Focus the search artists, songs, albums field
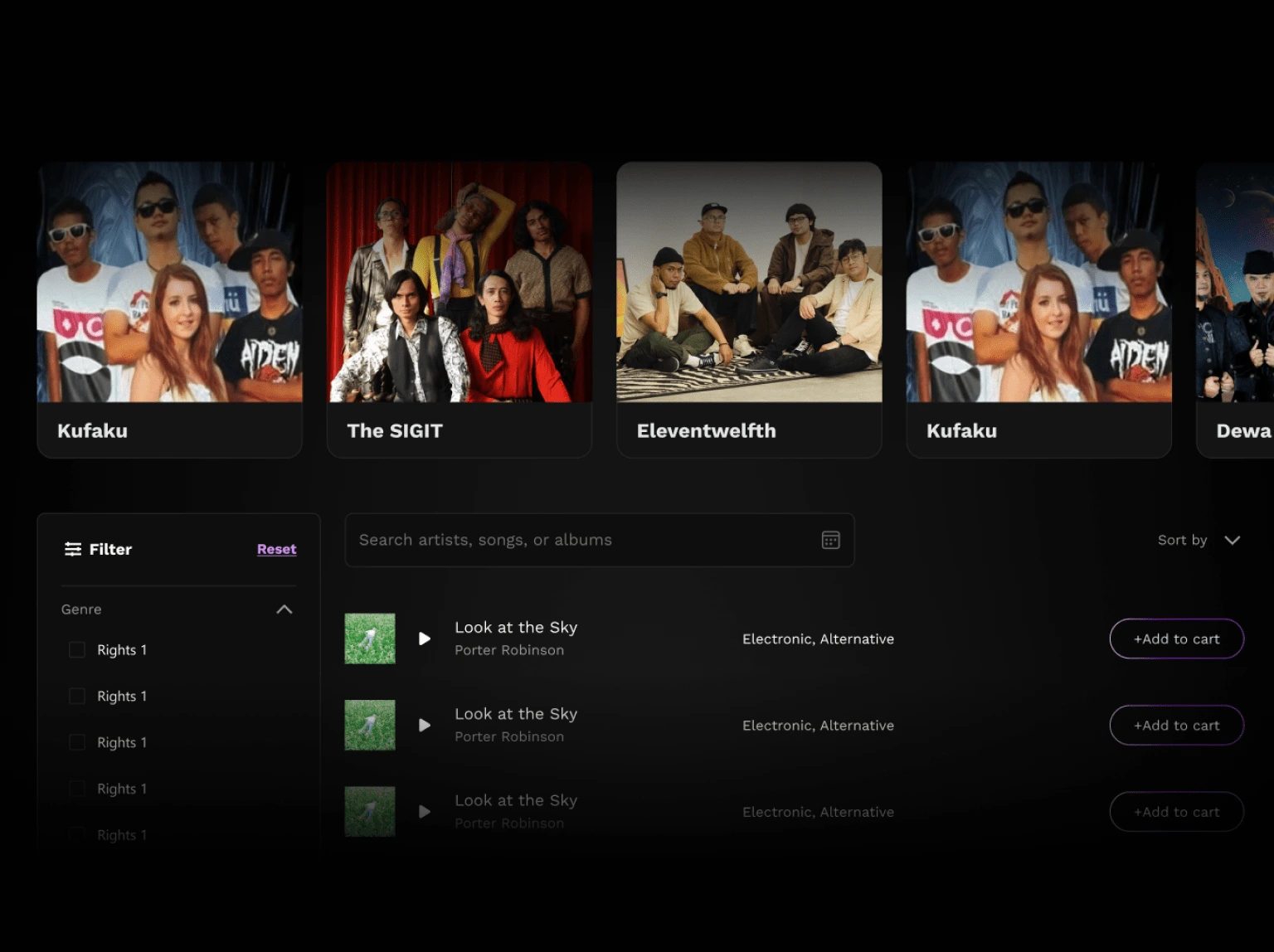The image size is (1274, 952). [x=581, y=541]
